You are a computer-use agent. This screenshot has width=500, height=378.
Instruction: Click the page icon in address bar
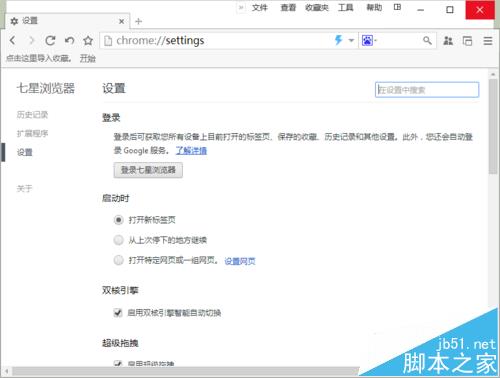pyautogui.click(x=108, y=41)
